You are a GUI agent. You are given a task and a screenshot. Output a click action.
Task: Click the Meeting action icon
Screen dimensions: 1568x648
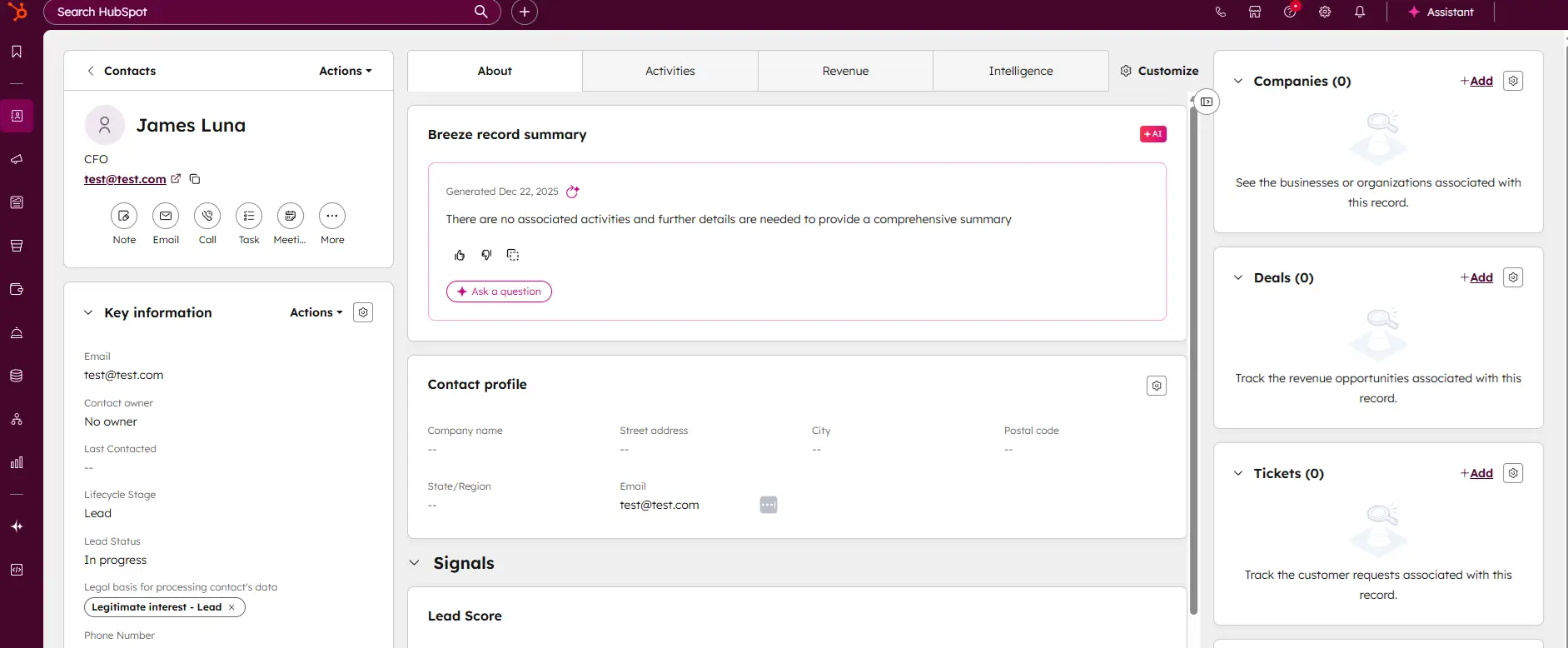291,216
